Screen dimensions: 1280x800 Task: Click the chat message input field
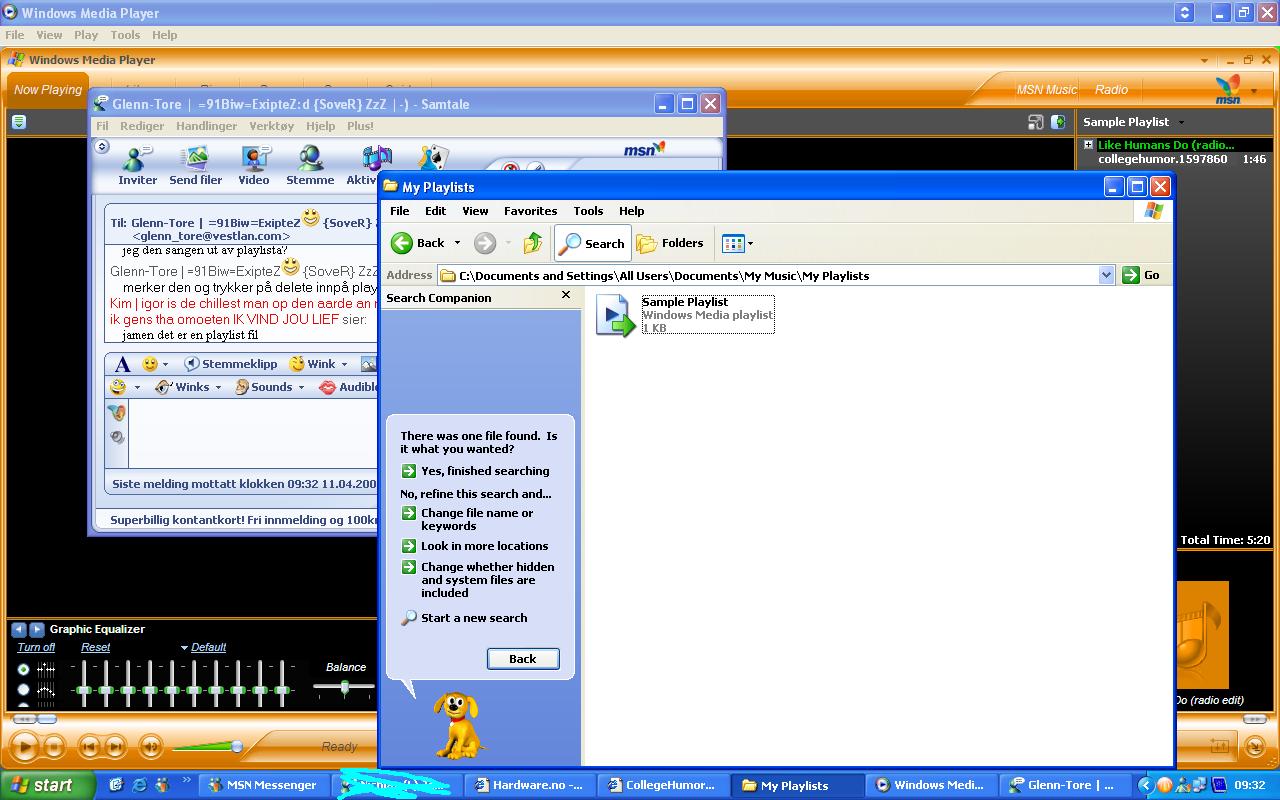pos(254,433)
